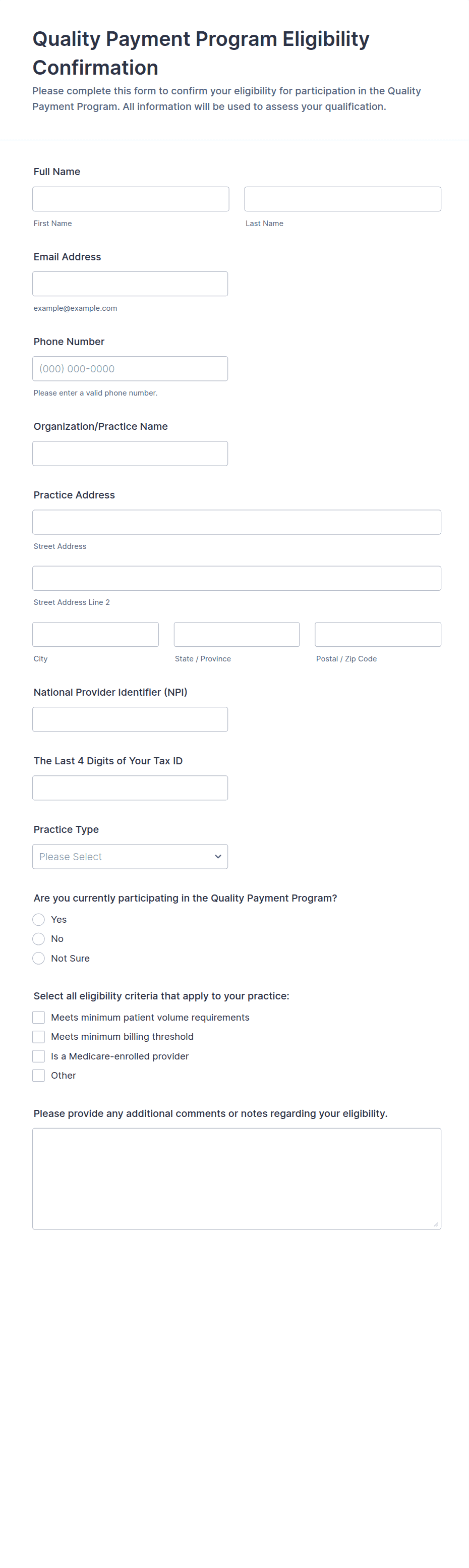Tick the Meets minimum billing threshold checkbox
The height and width of the screenshot is (1568, 469).
pyautogui.click(x=39, y=1037)
